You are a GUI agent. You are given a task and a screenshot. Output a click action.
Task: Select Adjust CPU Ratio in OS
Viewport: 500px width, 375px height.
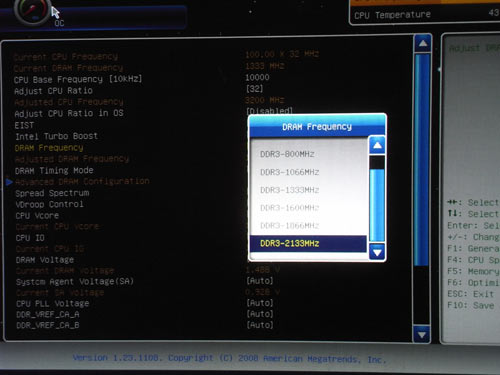69,113
